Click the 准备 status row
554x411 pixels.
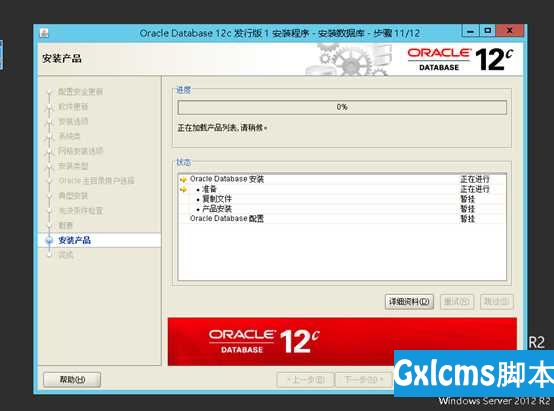point(342,189)
